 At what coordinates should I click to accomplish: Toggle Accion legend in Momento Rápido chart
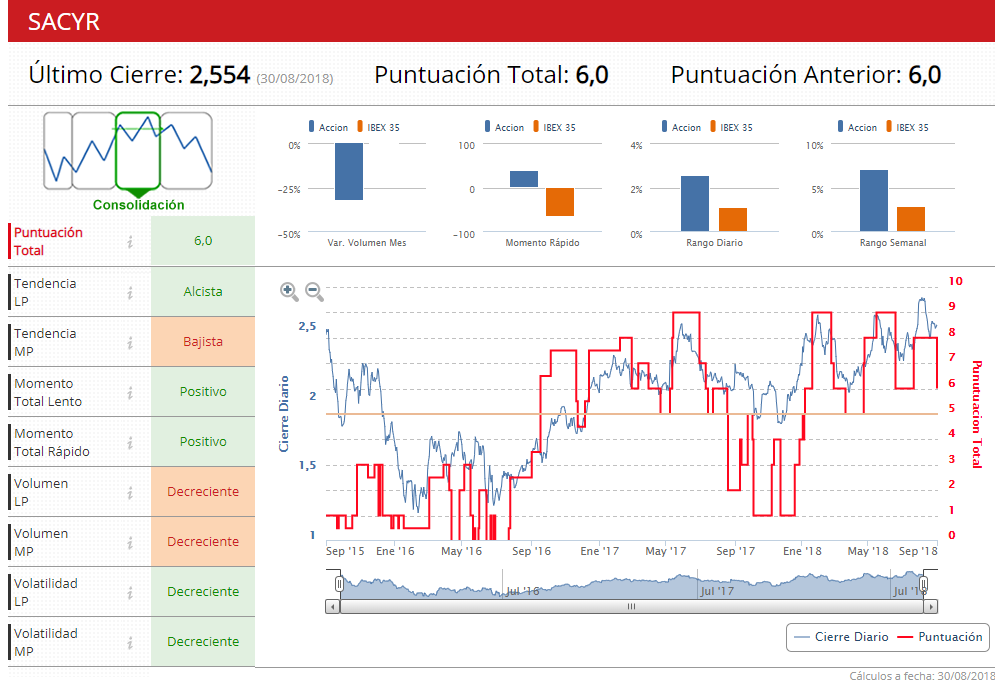point(504,127)
